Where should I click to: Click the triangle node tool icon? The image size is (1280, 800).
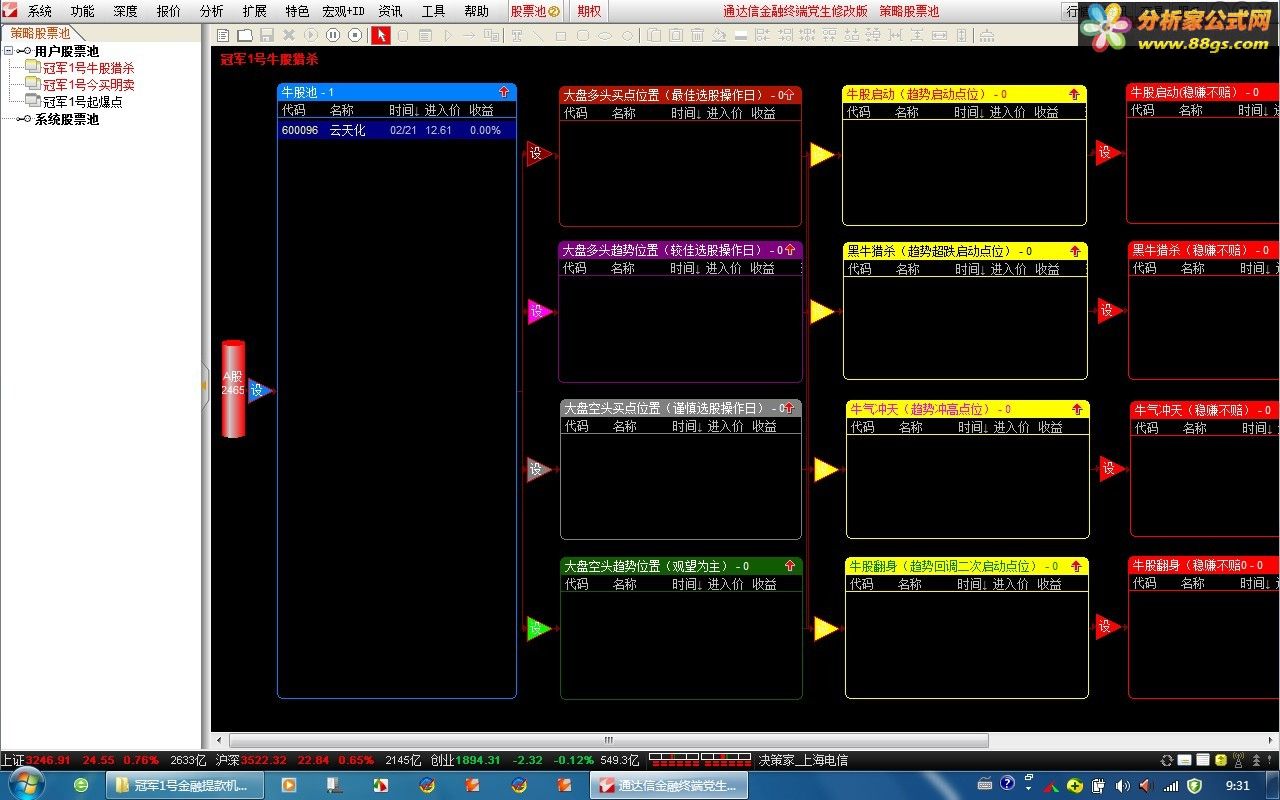point(448,35)
